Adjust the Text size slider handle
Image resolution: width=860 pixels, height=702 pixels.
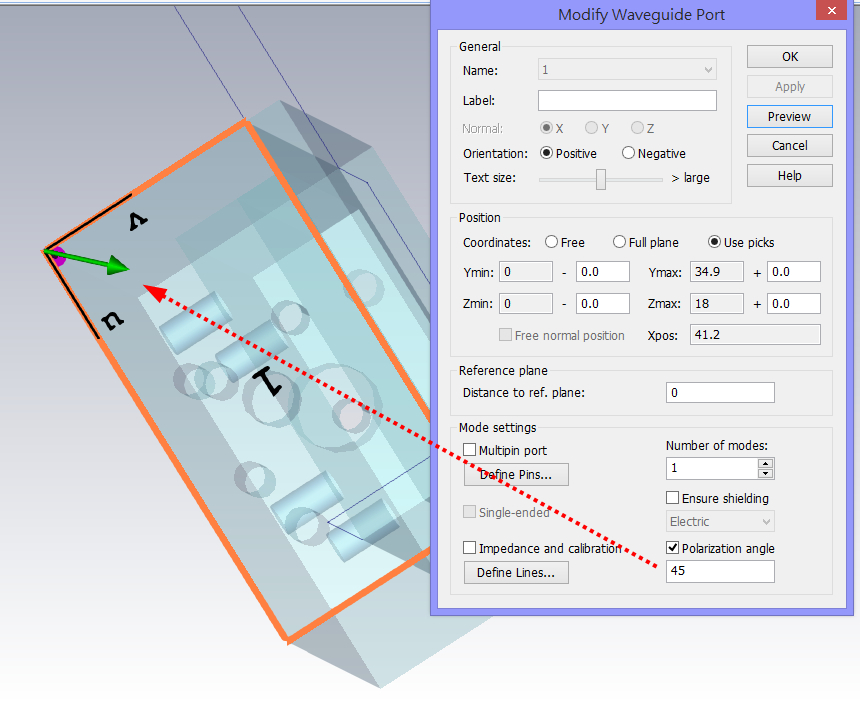(x=601, y=179)
